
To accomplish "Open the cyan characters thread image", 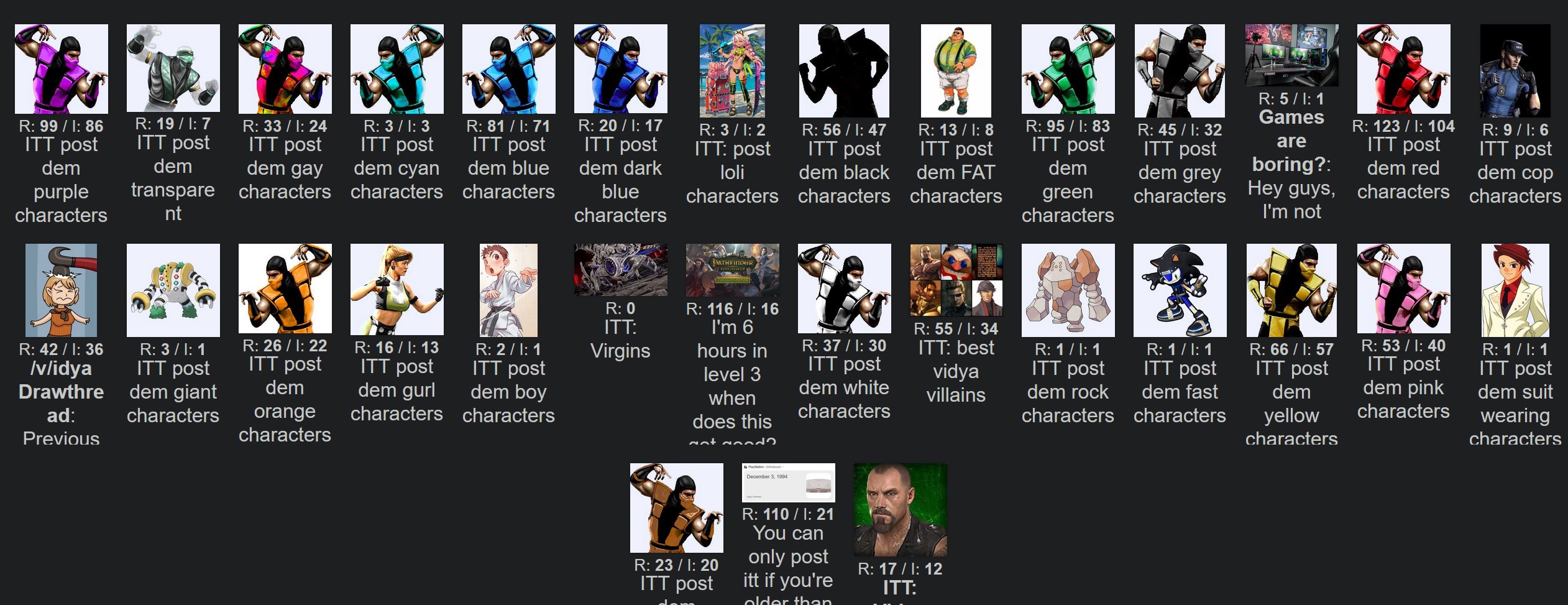I will point(397,69).
